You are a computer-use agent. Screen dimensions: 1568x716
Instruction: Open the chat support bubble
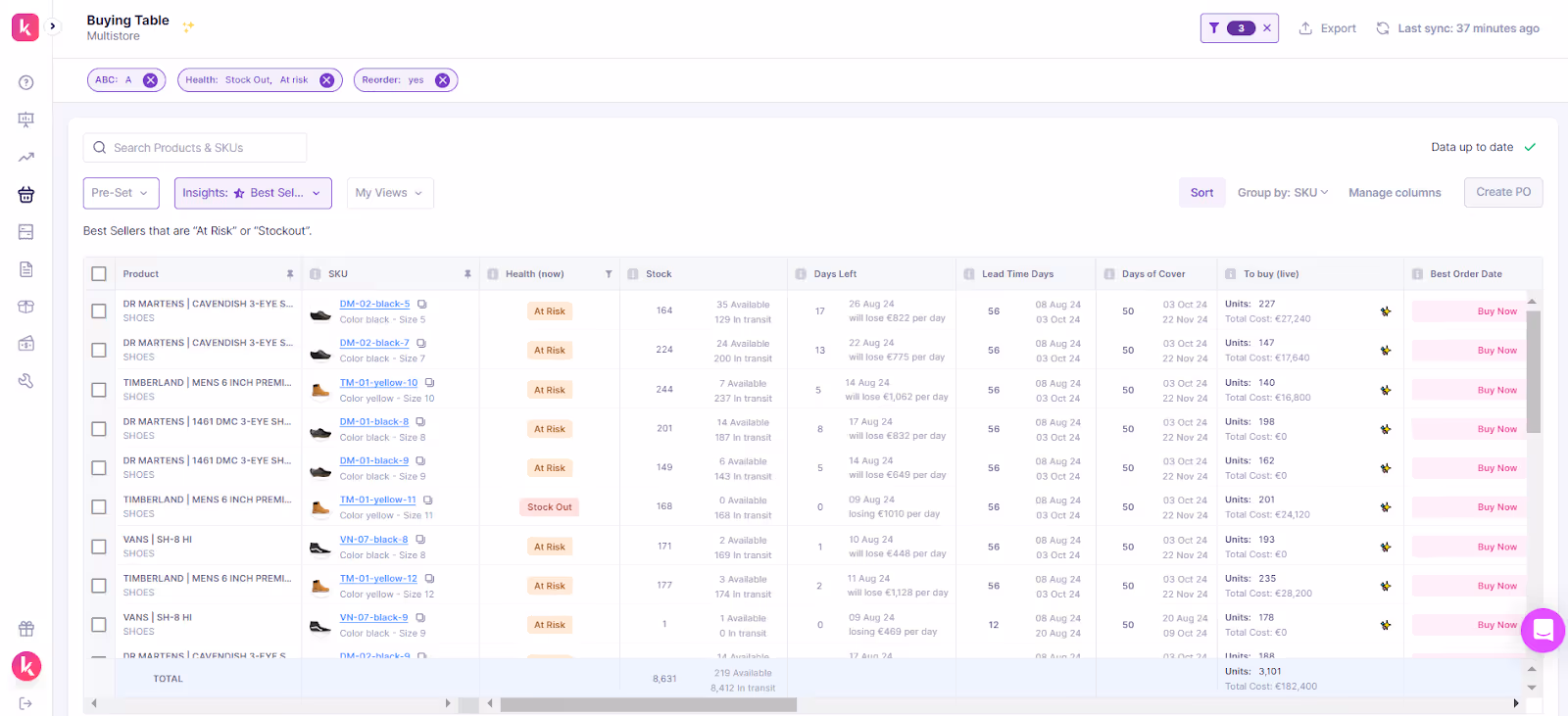click(1543, 630)
